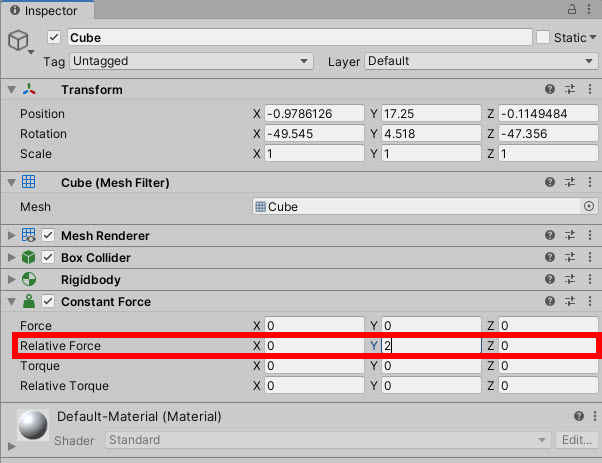Open Mesh Renderer presets selector
602x463 pixels.
point(570,235)
